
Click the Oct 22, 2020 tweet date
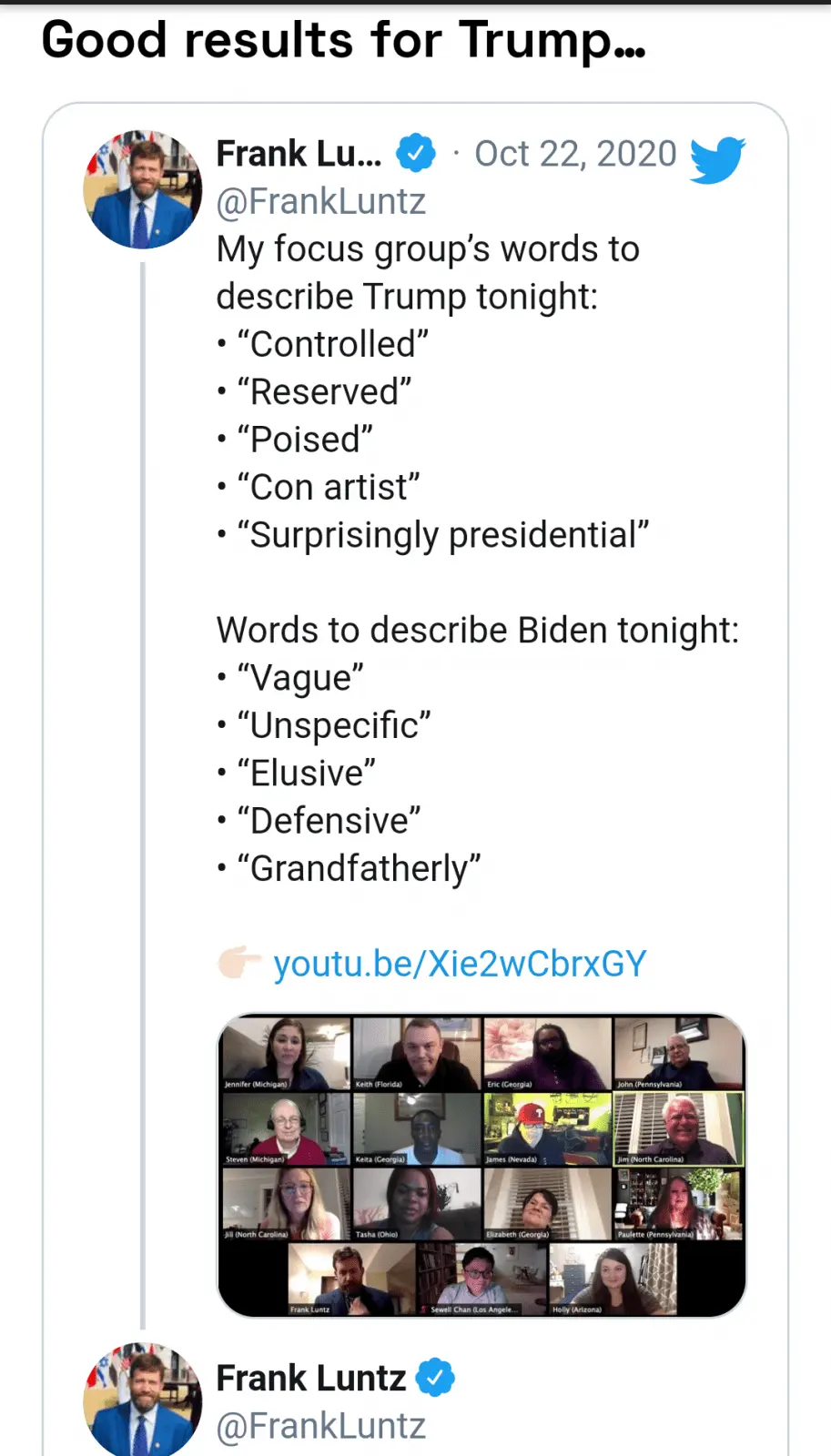pyautogui.click(x=575, y=154)
